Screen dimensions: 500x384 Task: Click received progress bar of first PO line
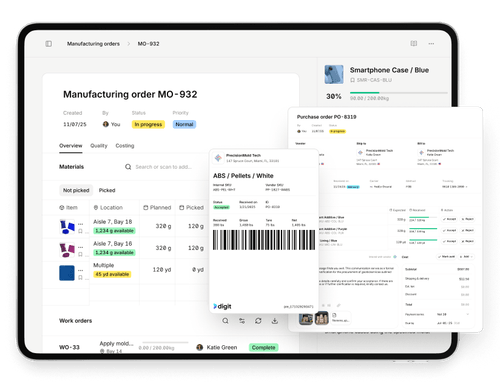[423, 217]
